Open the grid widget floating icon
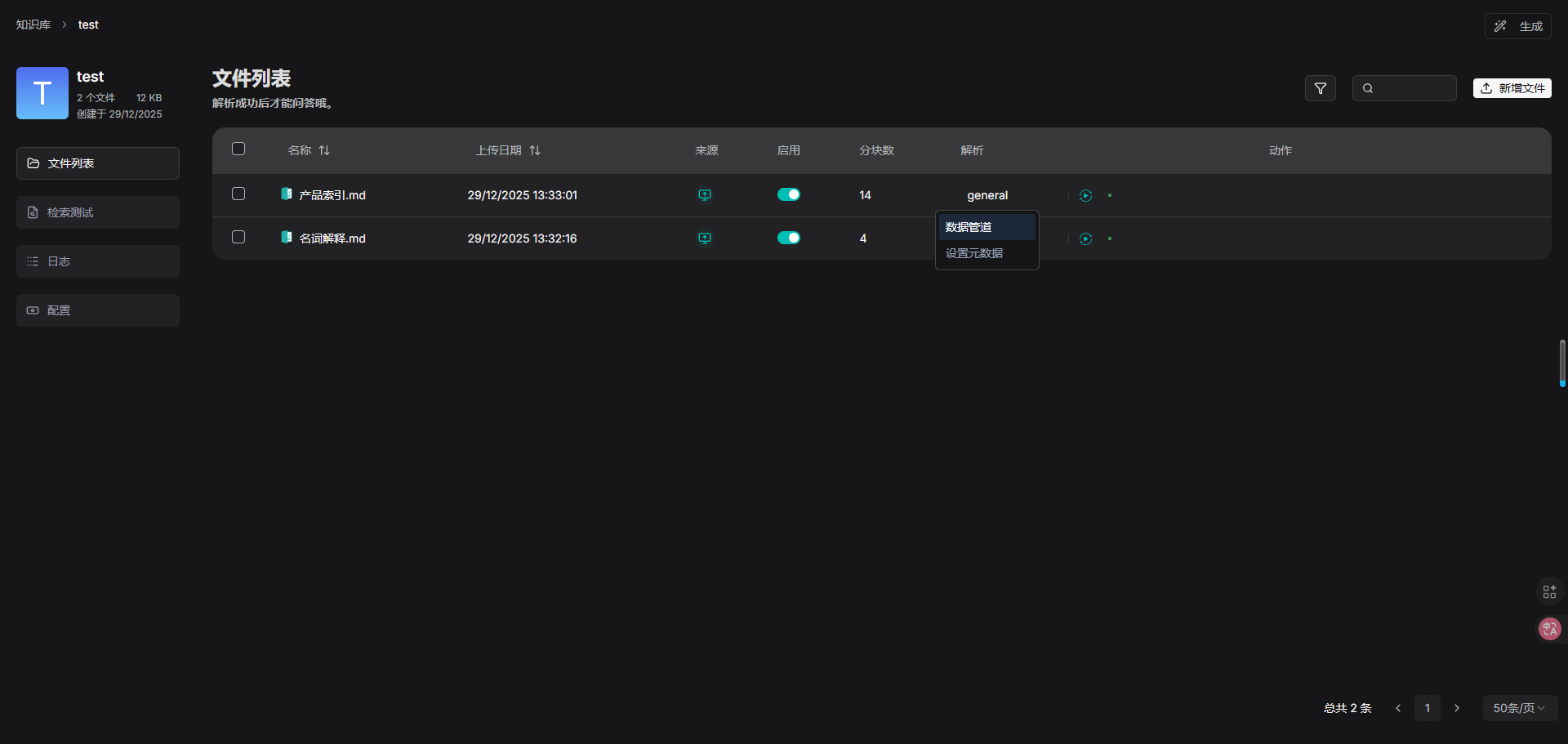 pos(1549,591)
